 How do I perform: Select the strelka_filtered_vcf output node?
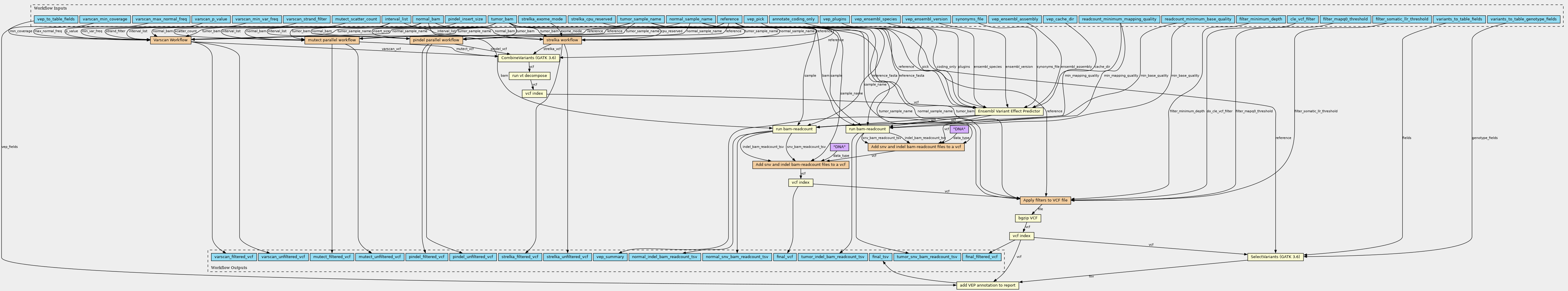pos(520,257)
